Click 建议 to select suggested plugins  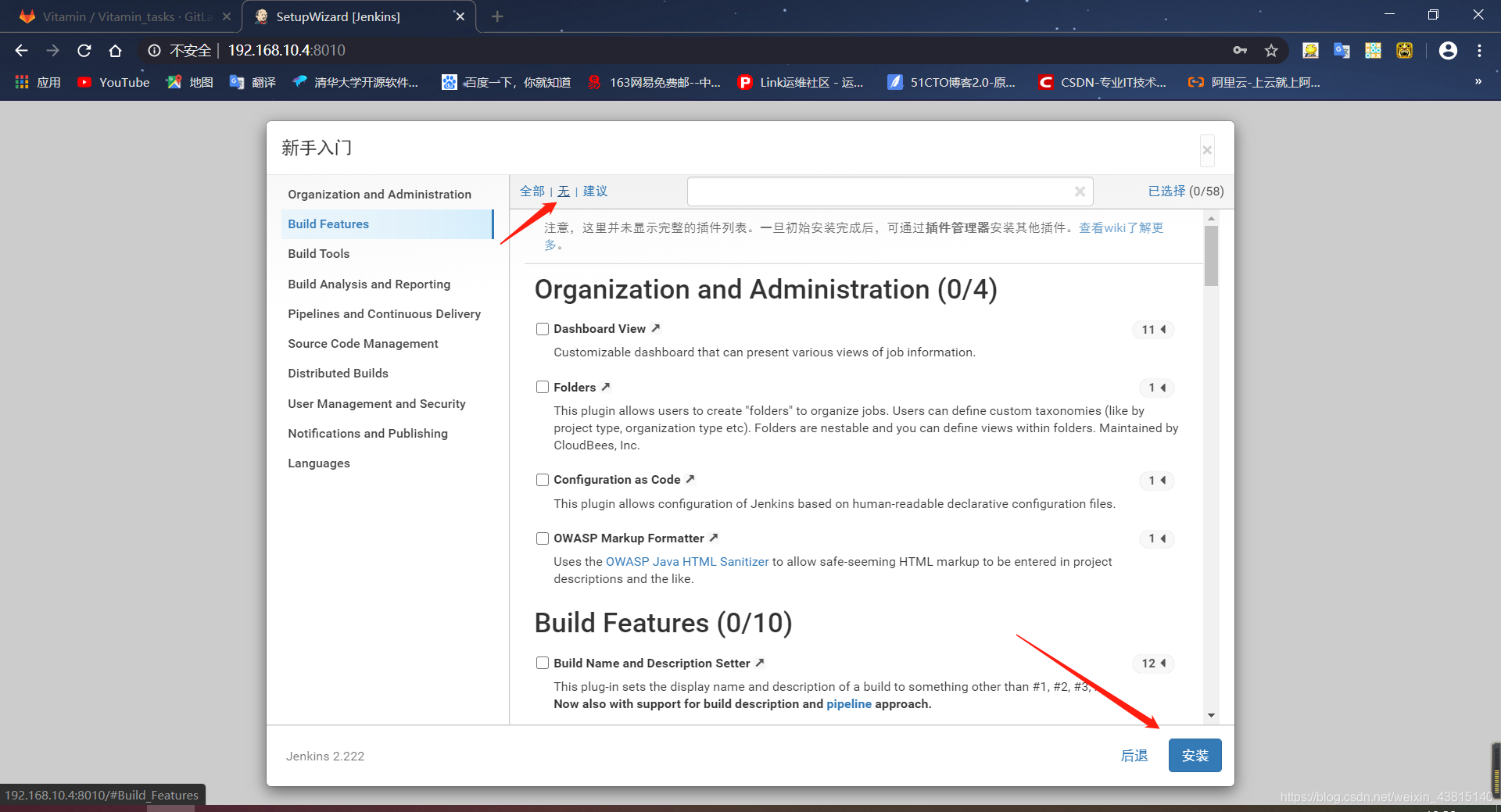(595, 191)
